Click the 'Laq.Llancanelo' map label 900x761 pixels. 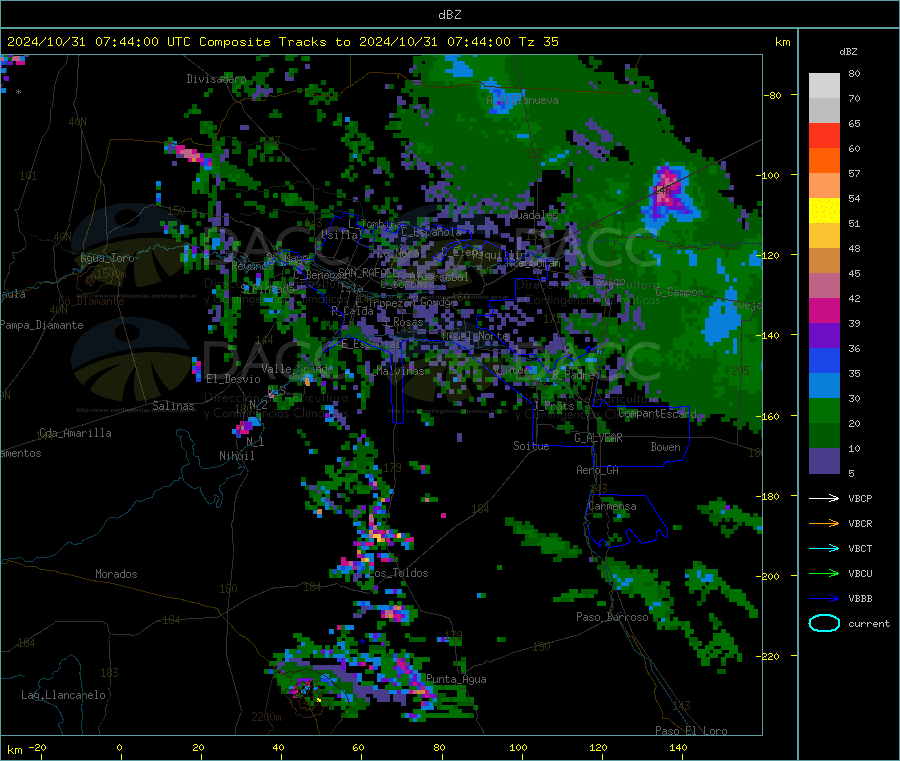64,695
